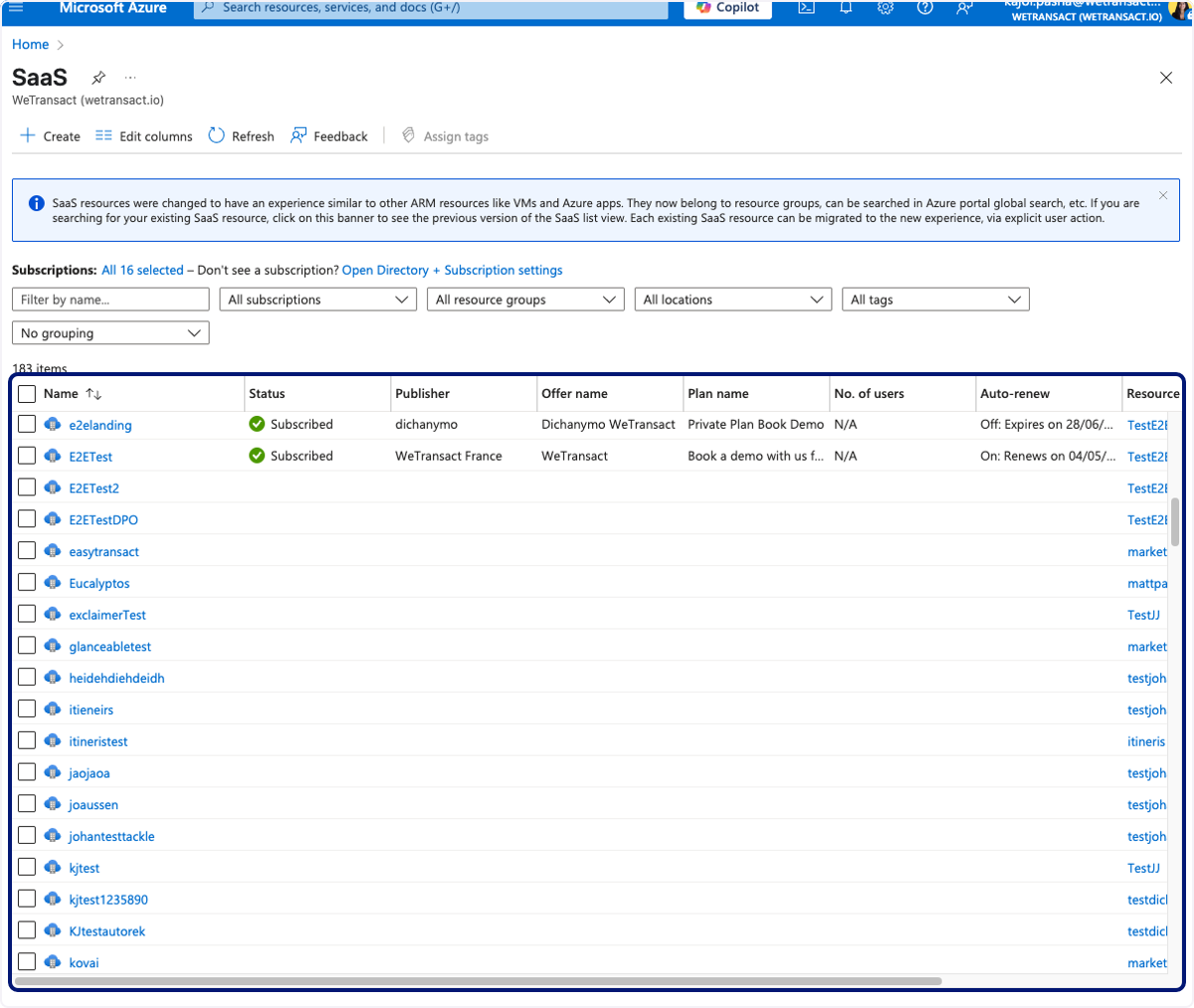The image size is (1194, 1008).
Task: Open the more options ellipsis next to SaaS
Action: point(130,78)
